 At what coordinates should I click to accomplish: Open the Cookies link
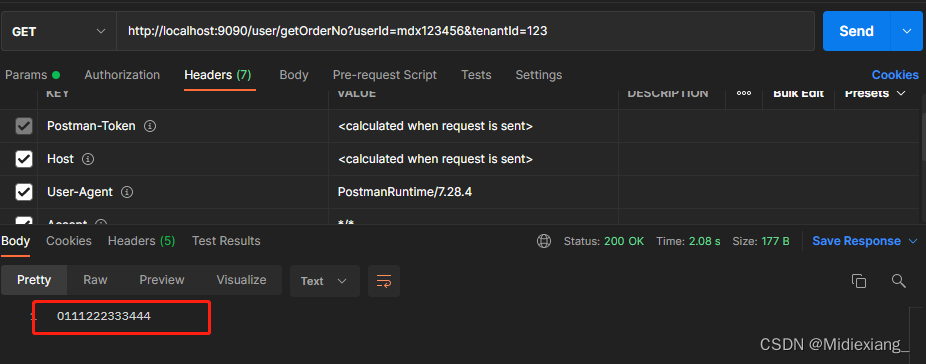pos(895,75)
